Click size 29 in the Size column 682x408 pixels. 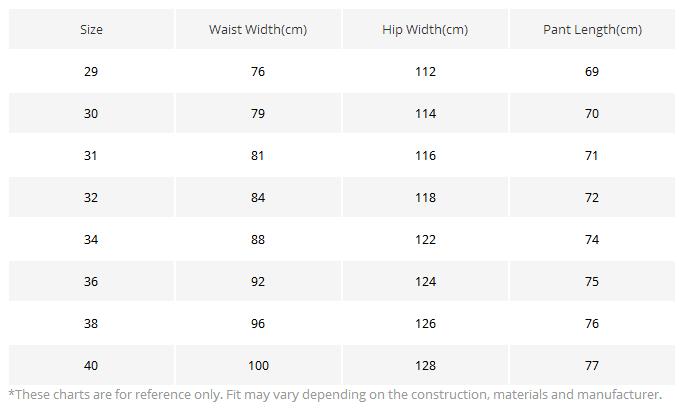point(91,72)
